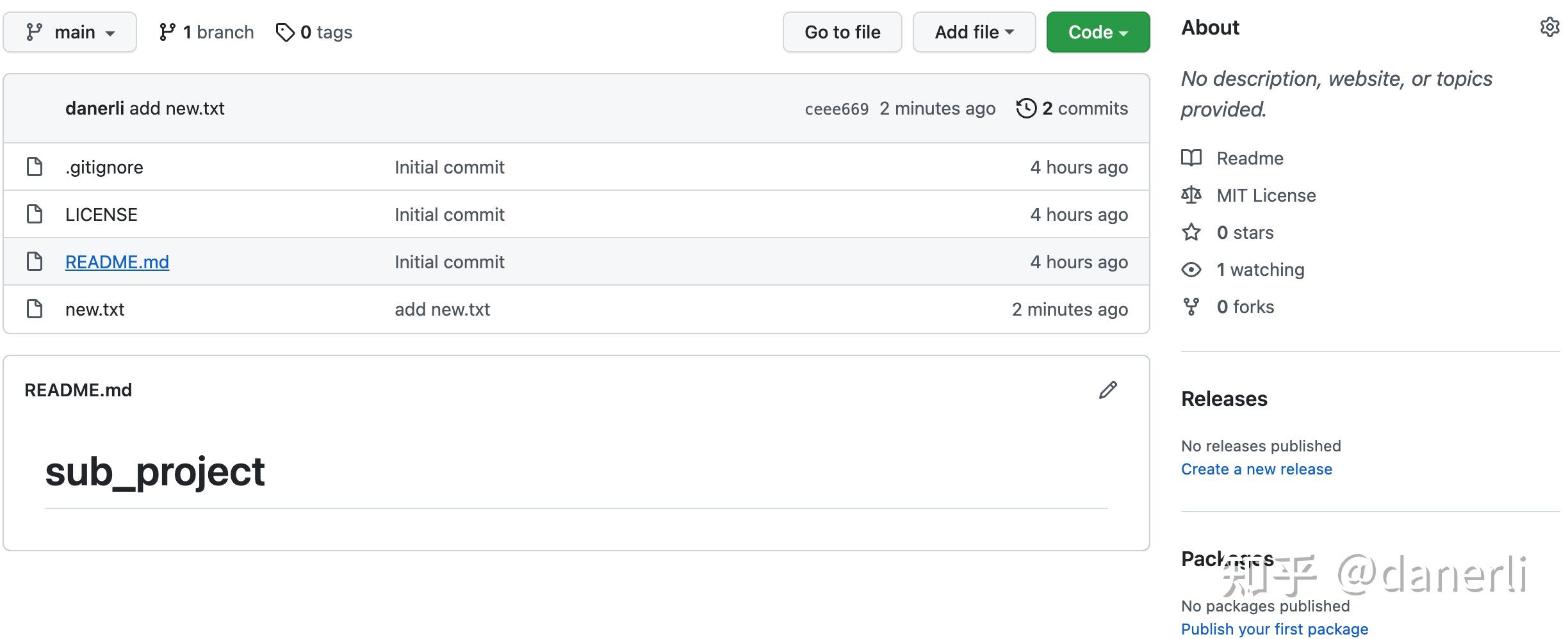Click the Go to file button
The width and height of the screenshot is (1568, 639).
(x=842, y=31)
